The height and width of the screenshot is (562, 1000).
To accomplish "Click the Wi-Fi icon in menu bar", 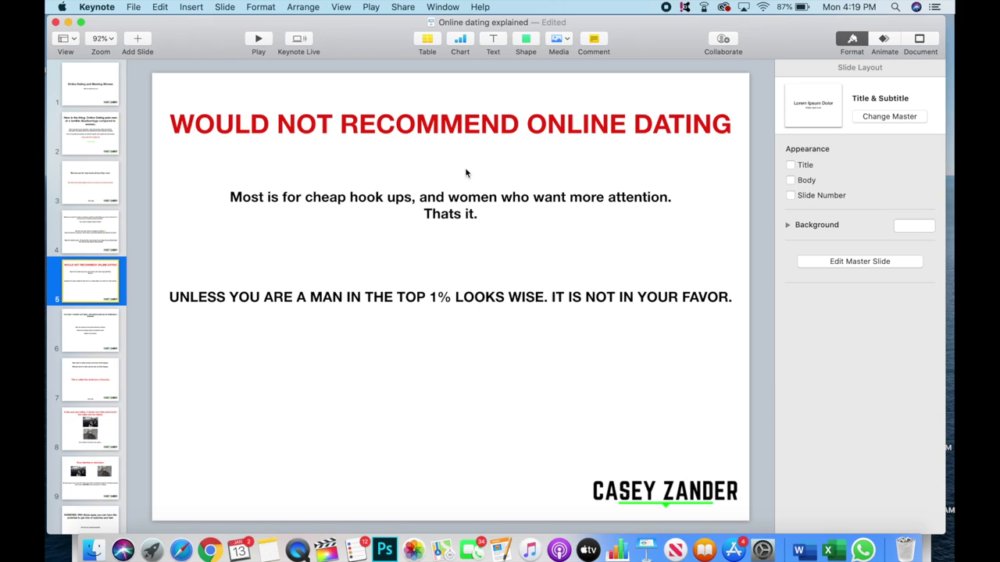I will click(x=763, y=7).
